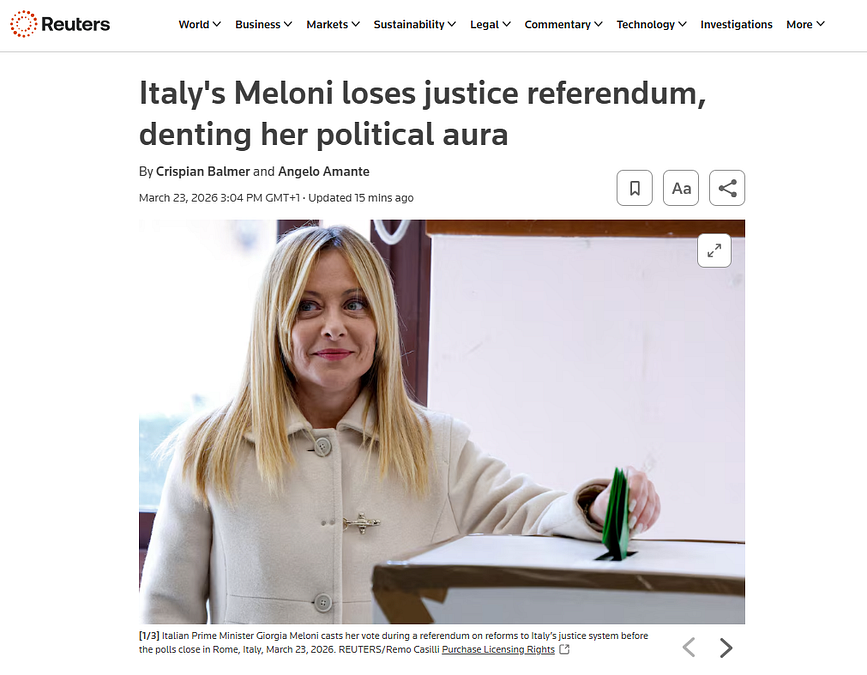Click the Reuters logo
The height and width of the screenshot is (675, 867).
pyautogui.click(x=60, y=24)
